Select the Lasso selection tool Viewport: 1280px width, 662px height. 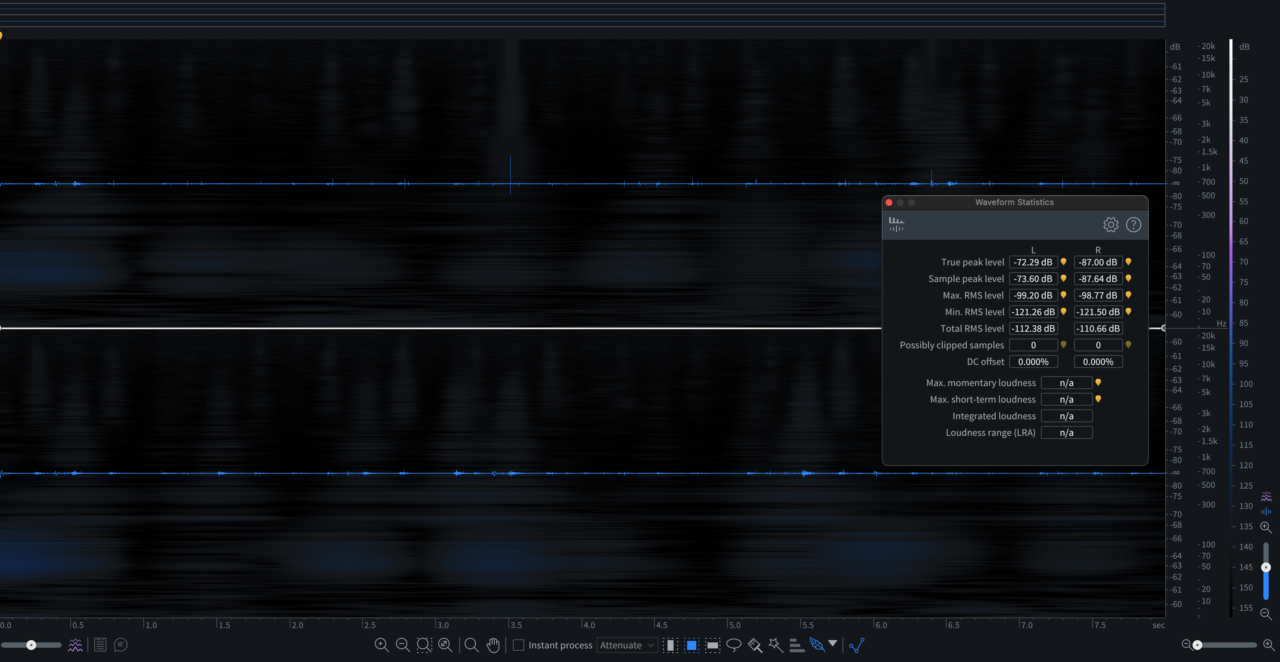(734, 645)
